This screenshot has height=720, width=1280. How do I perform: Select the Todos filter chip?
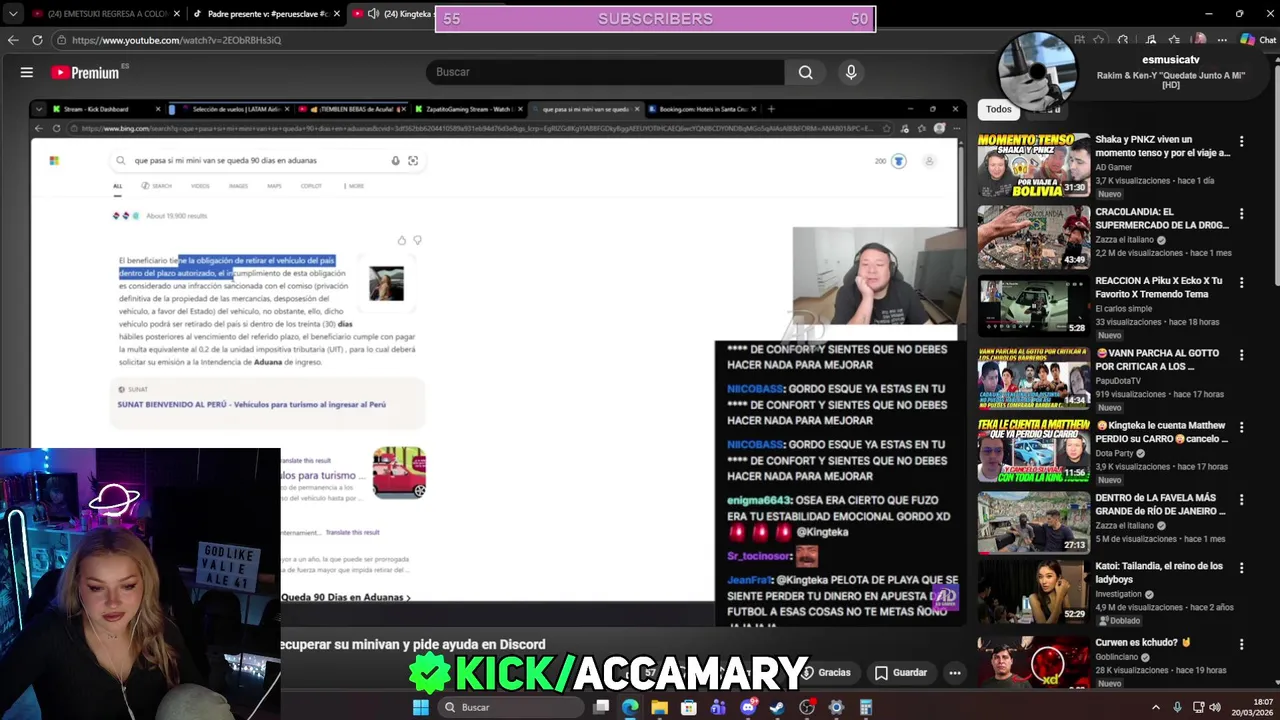[998, 109]
